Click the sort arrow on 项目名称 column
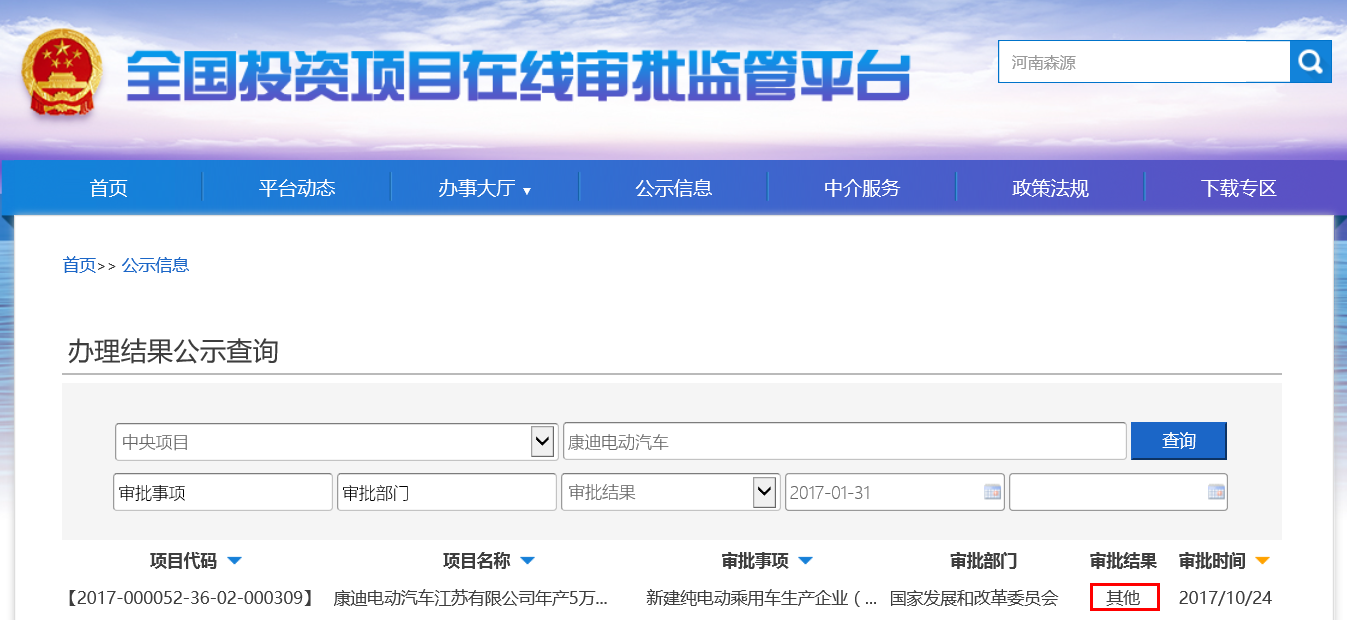The image size is (1347, 620). 528,560
